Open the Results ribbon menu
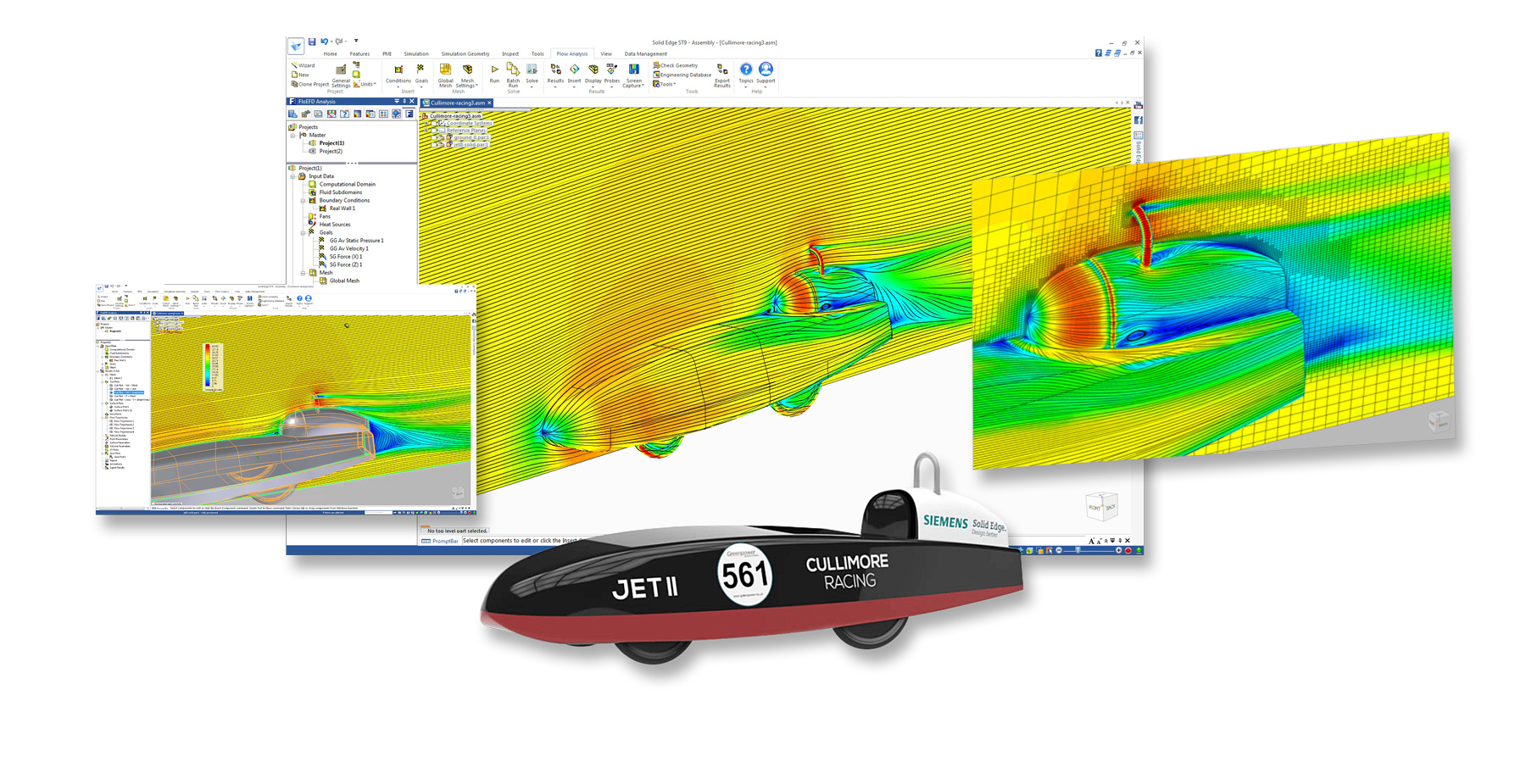This screenshot has height=784, width=1526. tap(555, 75)
